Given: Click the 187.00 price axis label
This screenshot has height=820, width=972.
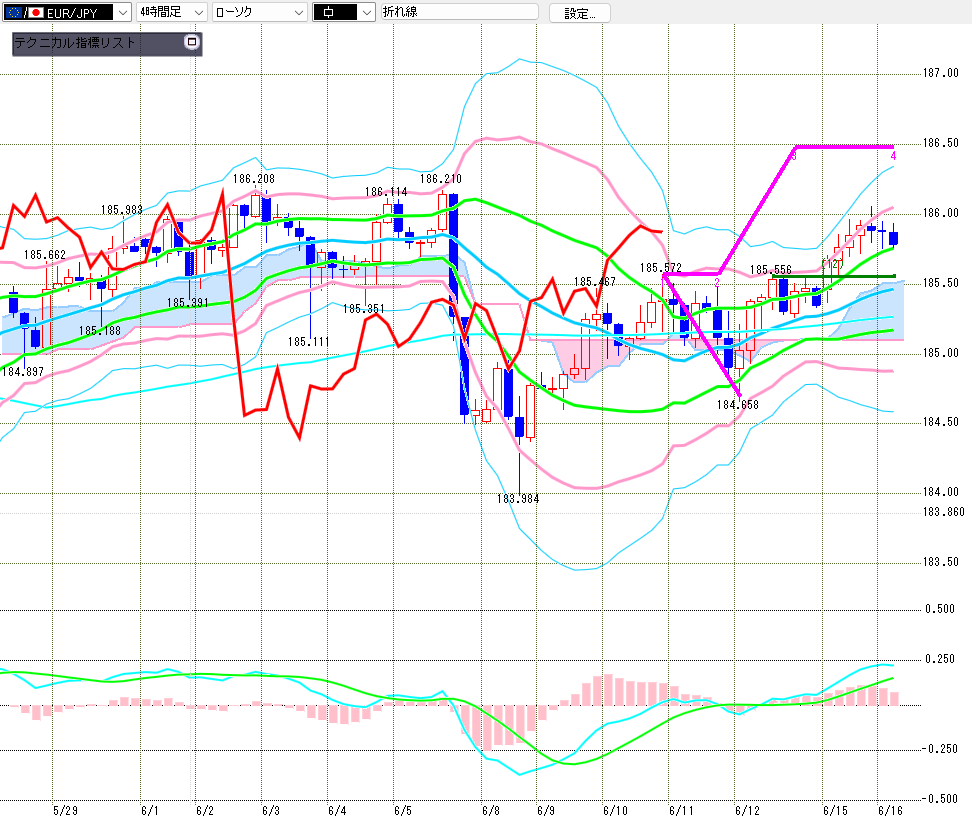Looking at the screenshot, I should click(941, 73).
